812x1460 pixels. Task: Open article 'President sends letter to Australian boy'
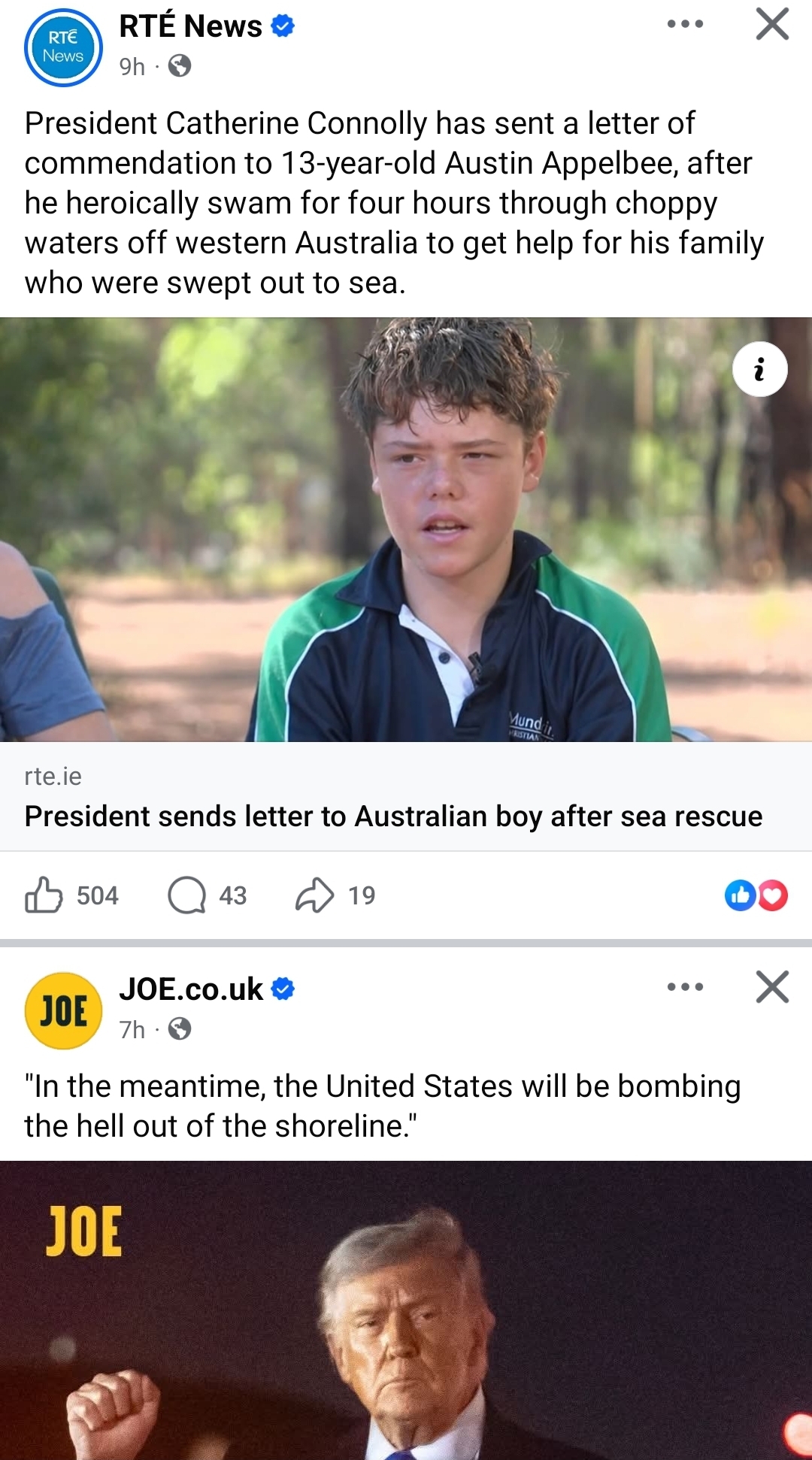[x=393, y=816]
